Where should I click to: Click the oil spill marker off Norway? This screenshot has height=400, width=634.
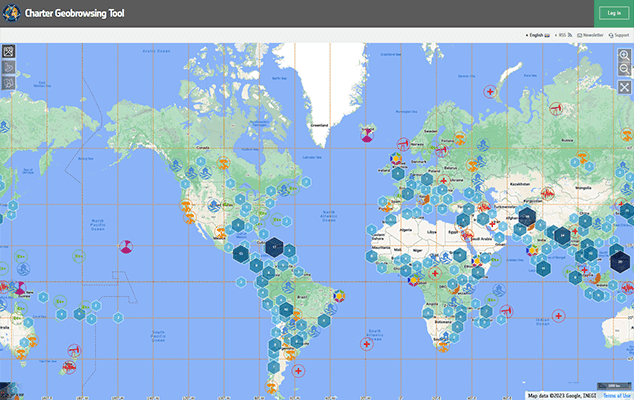(403, 144)
